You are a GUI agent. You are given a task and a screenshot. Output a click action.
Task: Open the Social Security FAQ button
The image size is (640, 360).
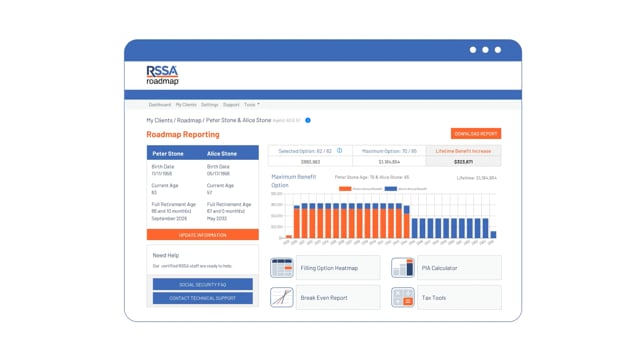[x=202, y=284]
